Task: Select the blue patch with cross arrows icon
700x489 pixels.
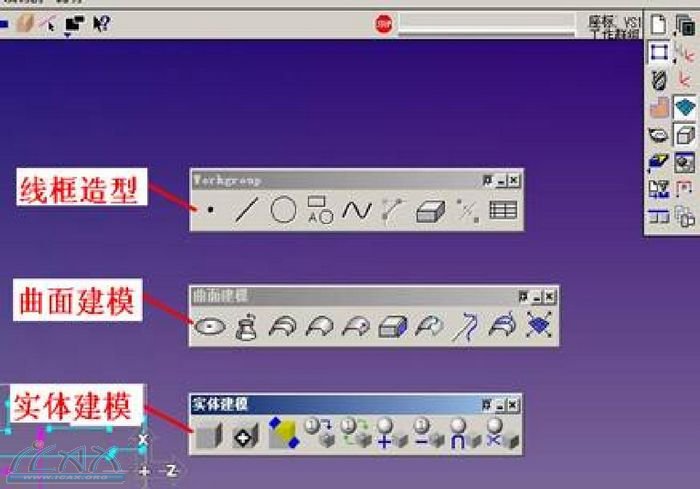Action: [539, 325]
